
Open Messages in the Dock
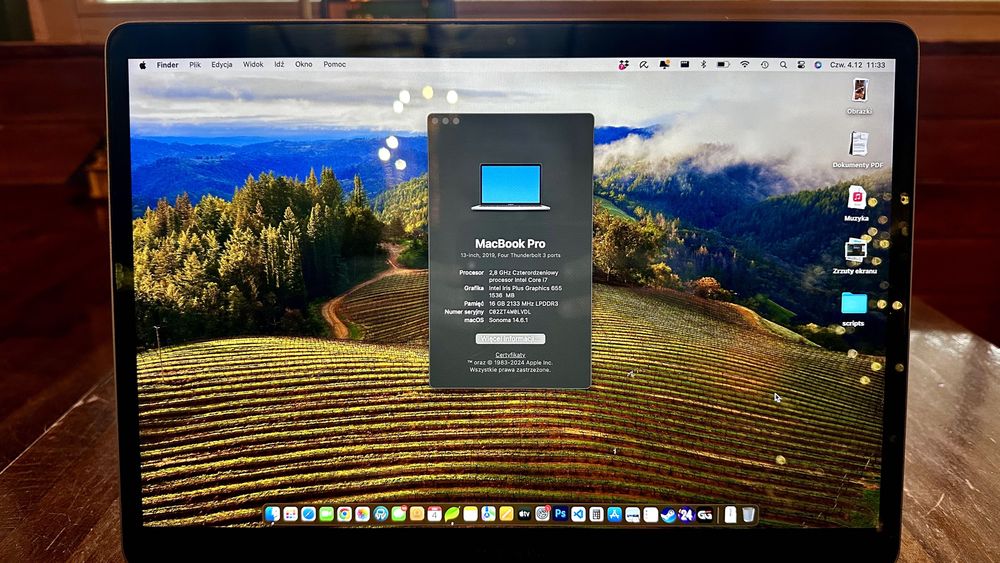399,513
